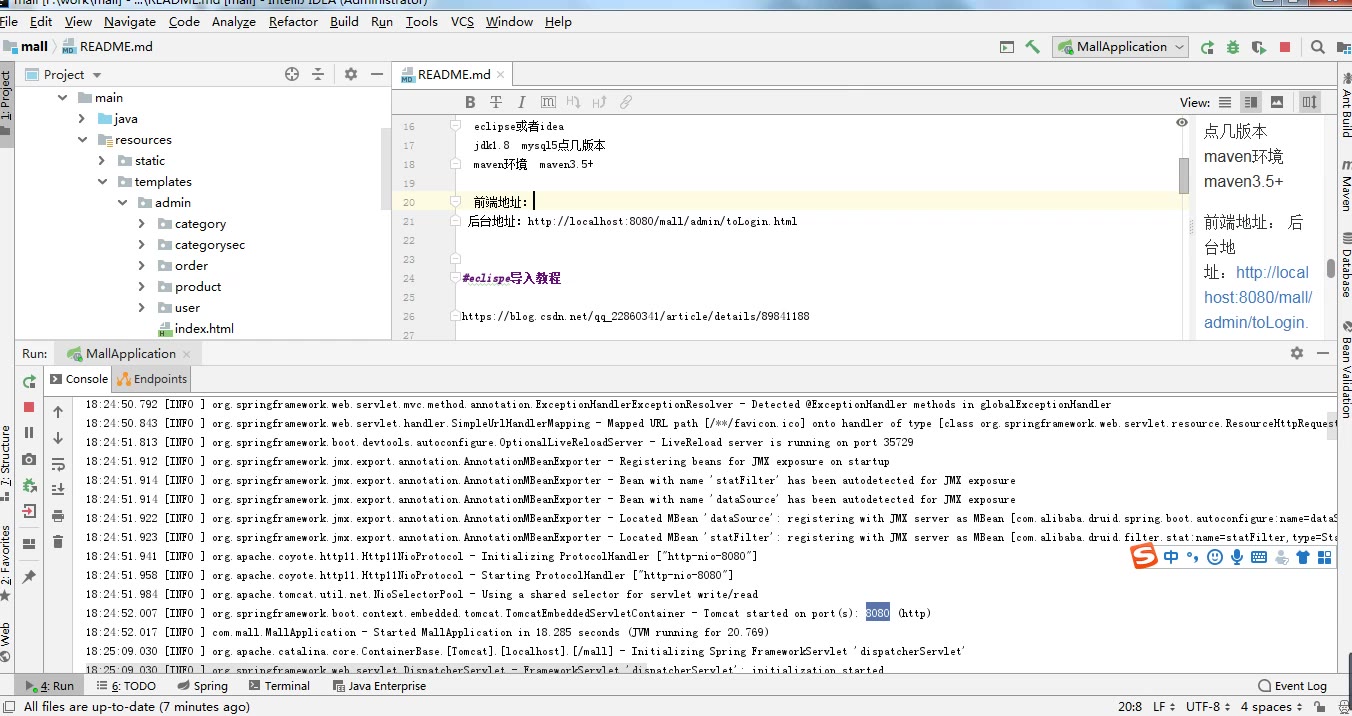Viewport: 1352px width, 716px height.
Task: Click the markdown link insertion icon
Action: pos(626,102)
